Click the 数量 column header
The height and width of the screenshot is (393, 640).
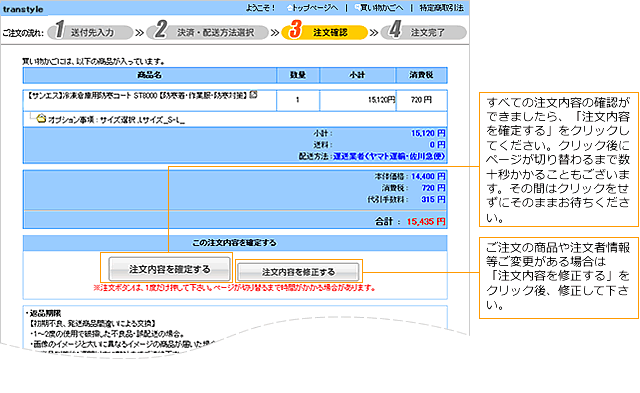click(x=298, y=75)
